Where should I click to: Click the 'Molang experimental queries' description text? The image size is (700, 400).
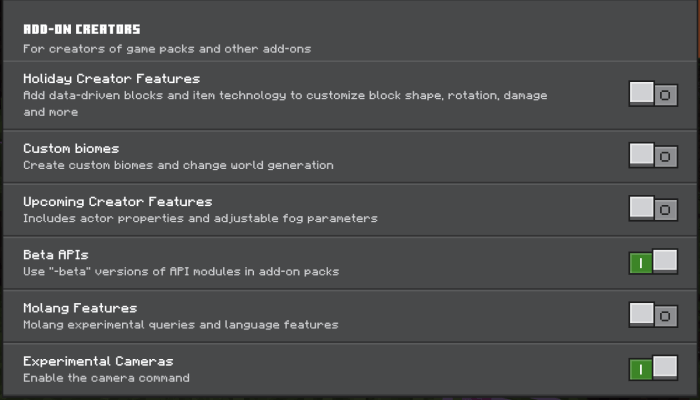click(x=180, y=325)
